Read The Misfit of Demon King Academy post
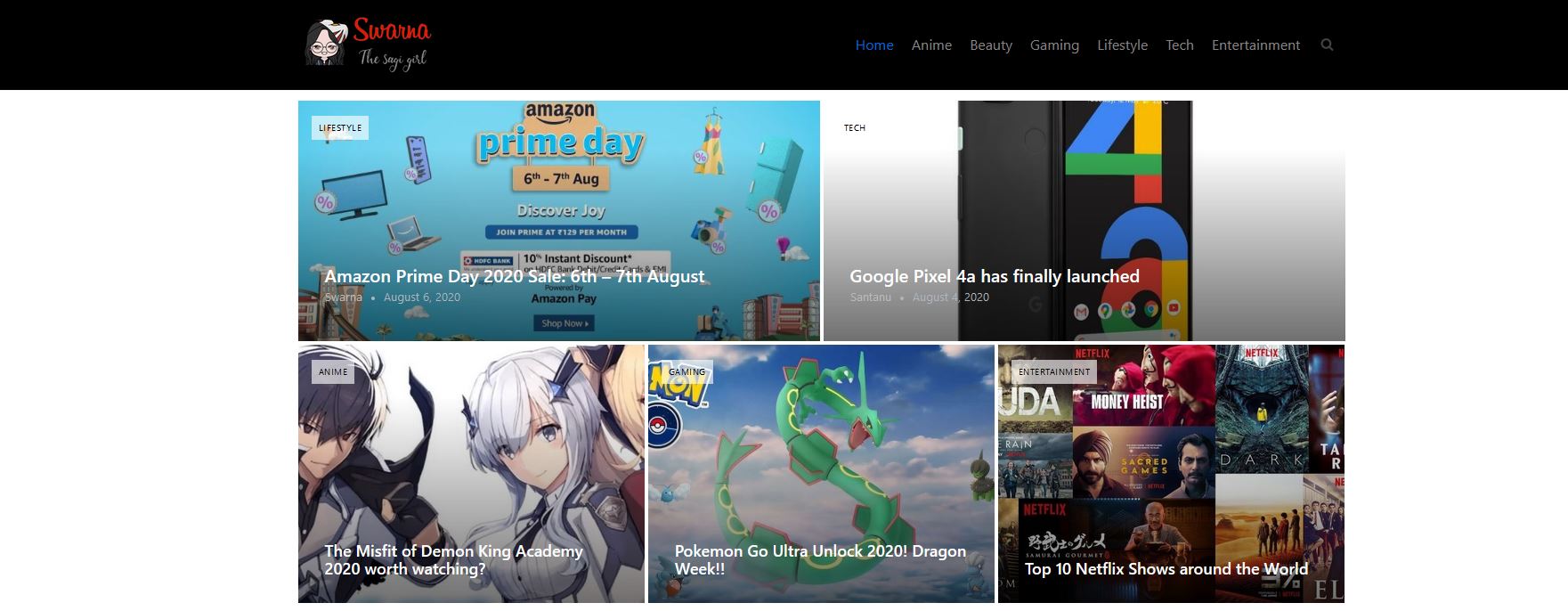 [454, 559]
